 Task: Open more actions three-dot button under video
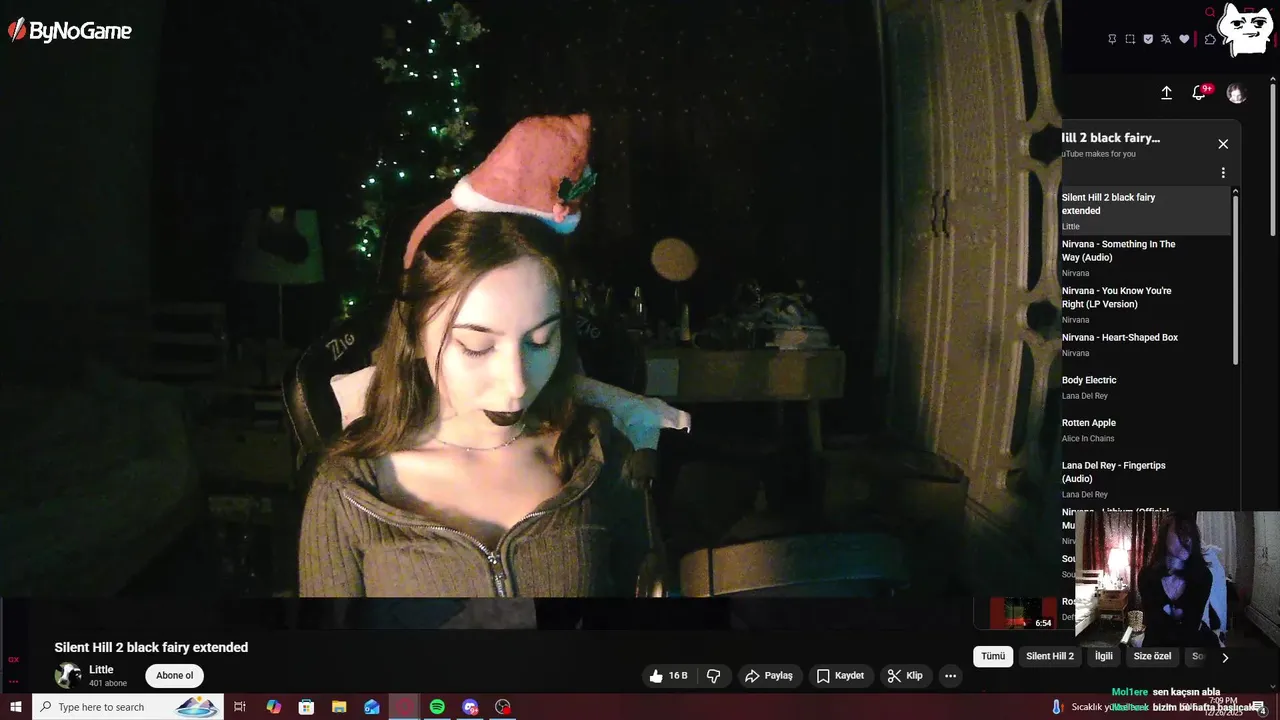[x=951, y=676]
